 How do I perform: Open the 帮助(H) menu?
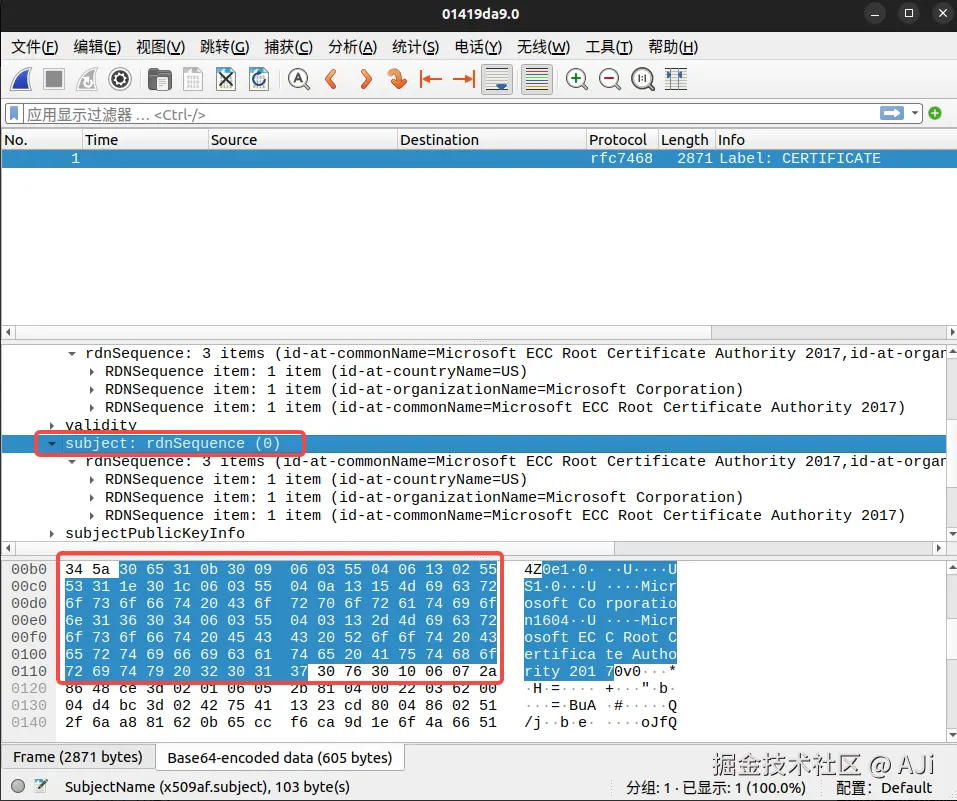click(x=673, y=47)
